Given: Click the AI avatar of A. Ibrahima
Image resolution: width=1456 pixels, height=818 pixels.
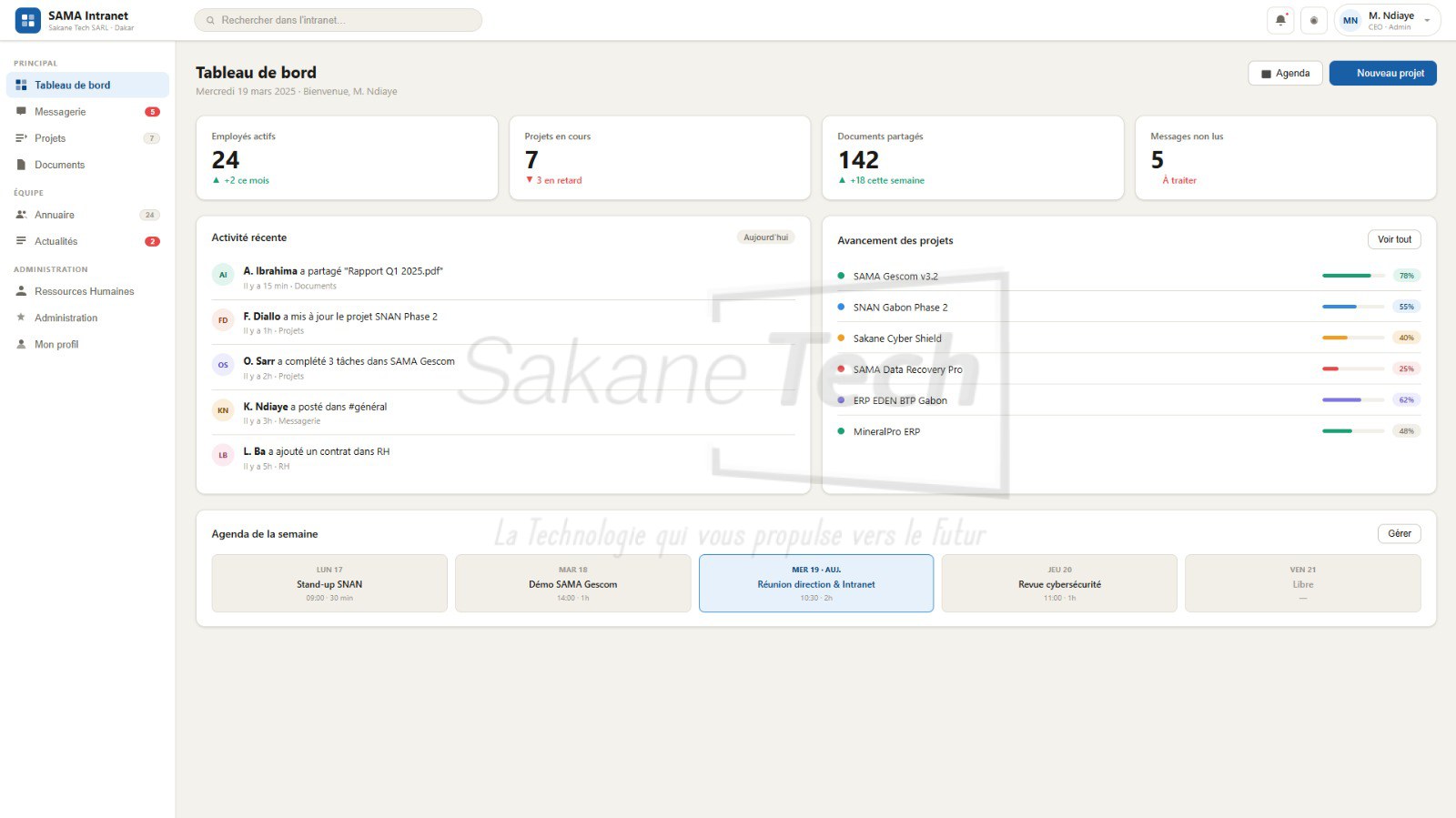Looking at the screenshot, I should coord(223,275).
